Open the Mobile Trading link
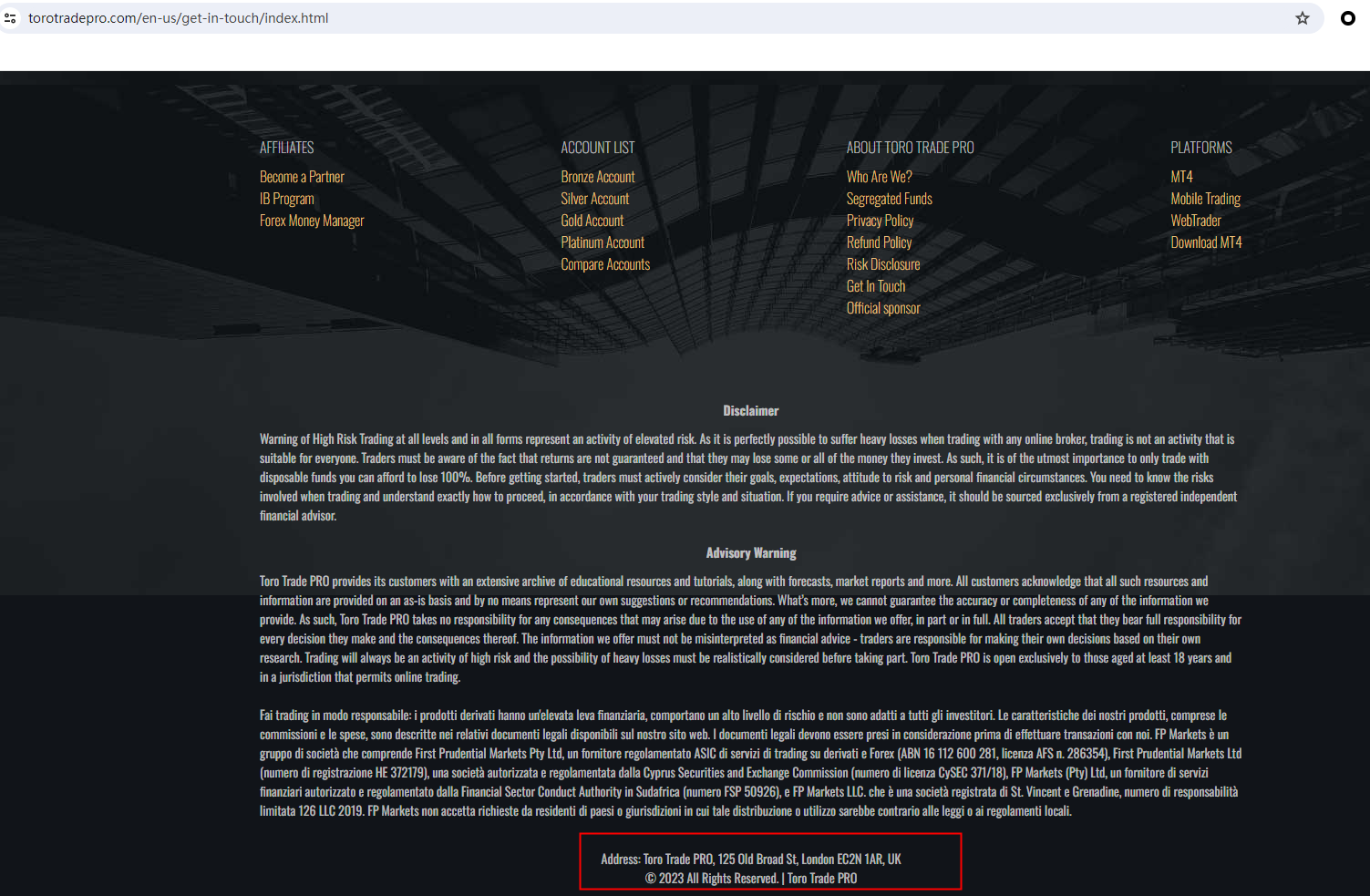This screenshot has height=896, width=1370. 1206,199
